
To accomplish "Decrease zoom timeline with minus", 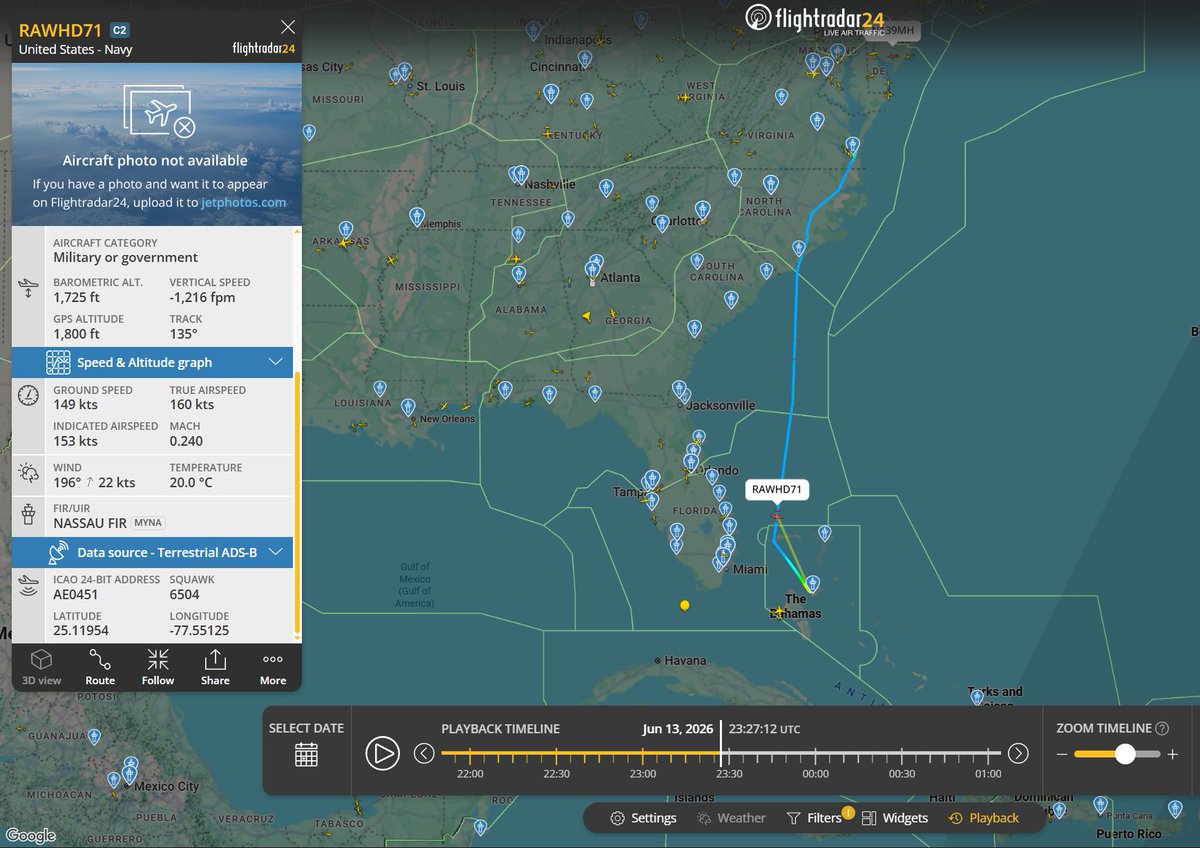I will click(1062, 754).
